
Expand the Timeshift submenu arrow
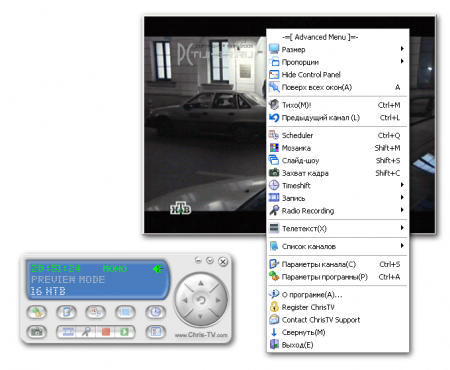(402, 185)
